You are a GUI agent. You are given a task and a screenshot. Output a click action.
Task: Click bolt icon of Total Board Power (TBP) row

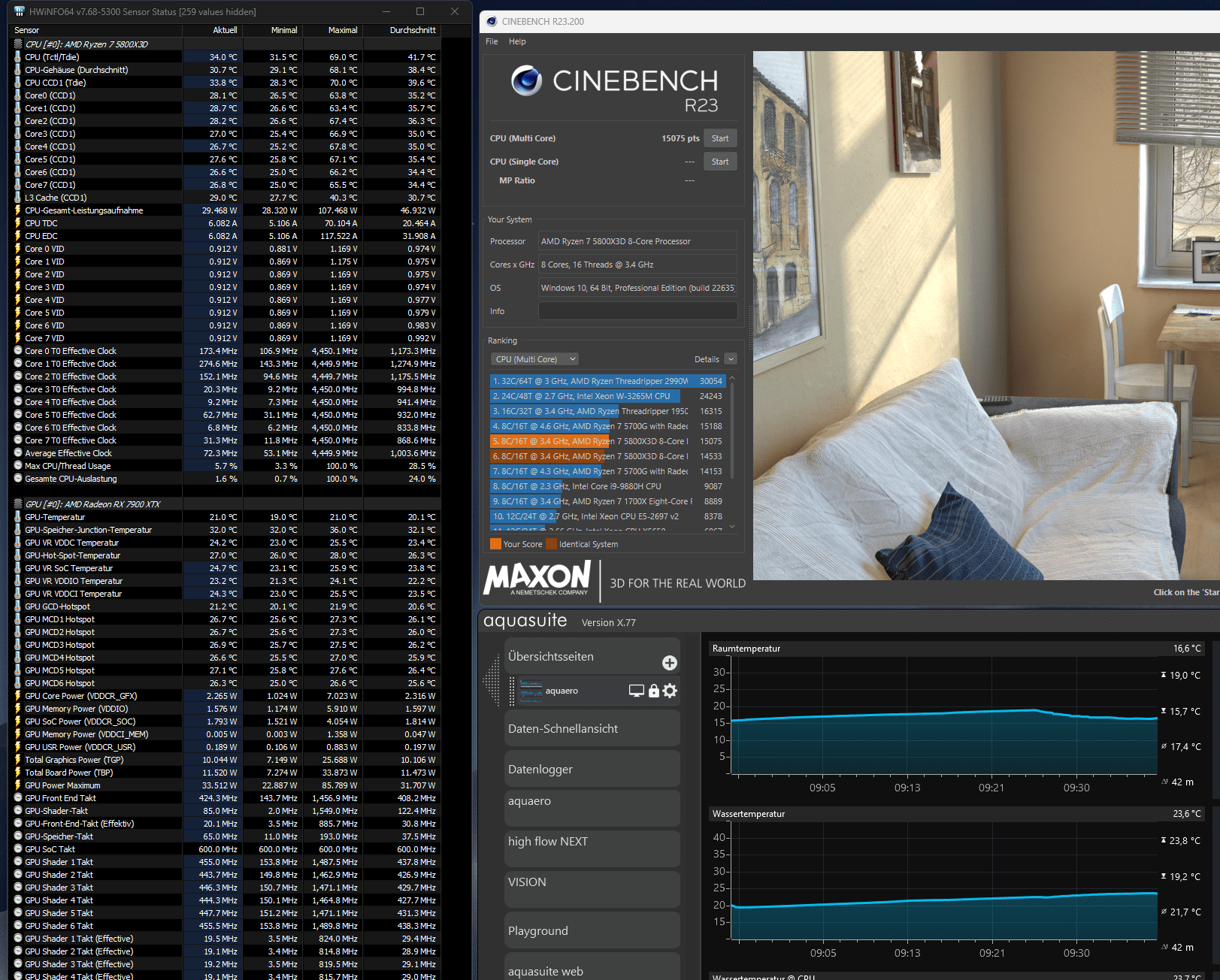[18, 773]
